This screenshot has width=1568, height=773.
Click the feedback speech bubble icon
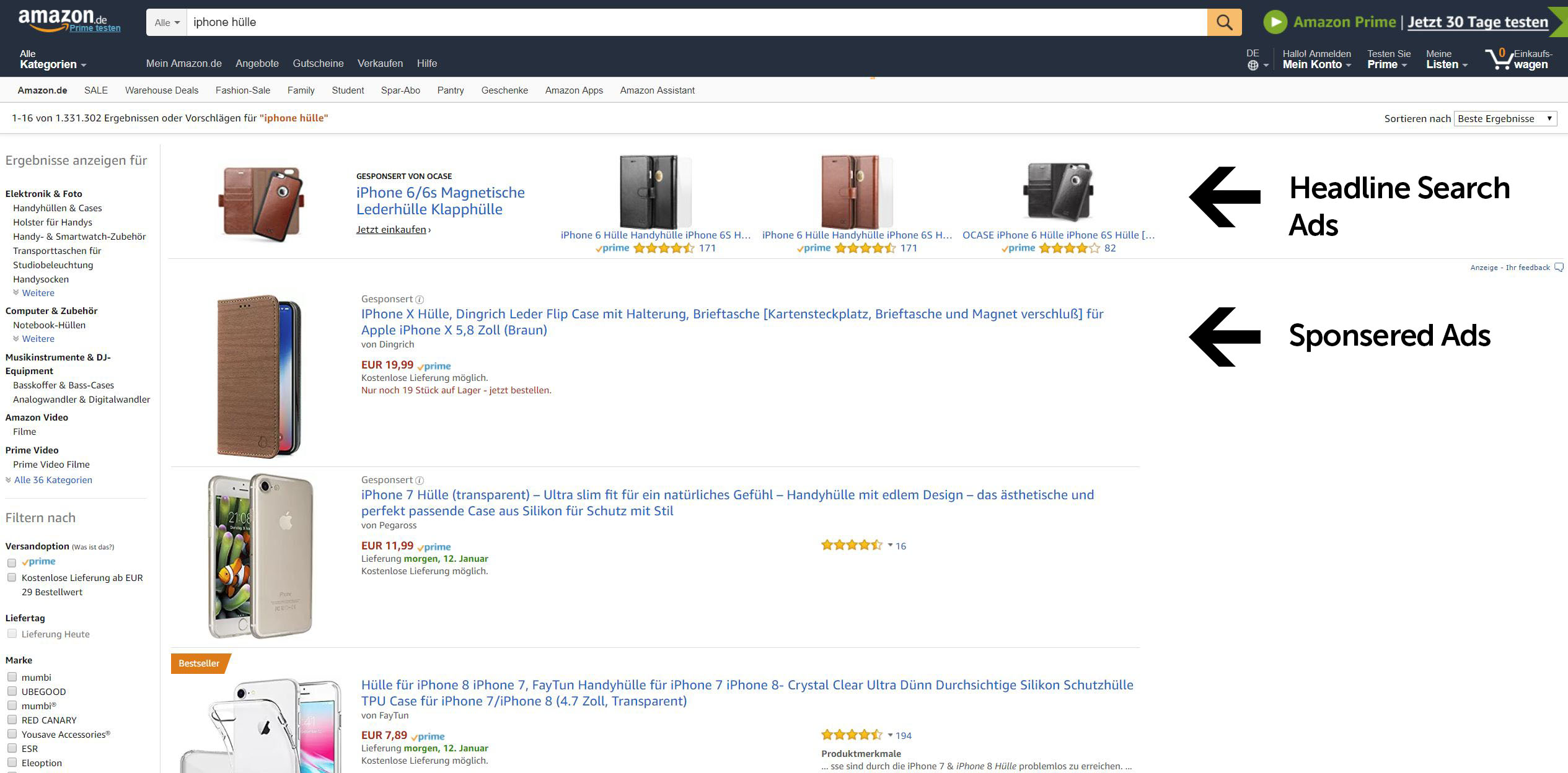point(1560,267)
